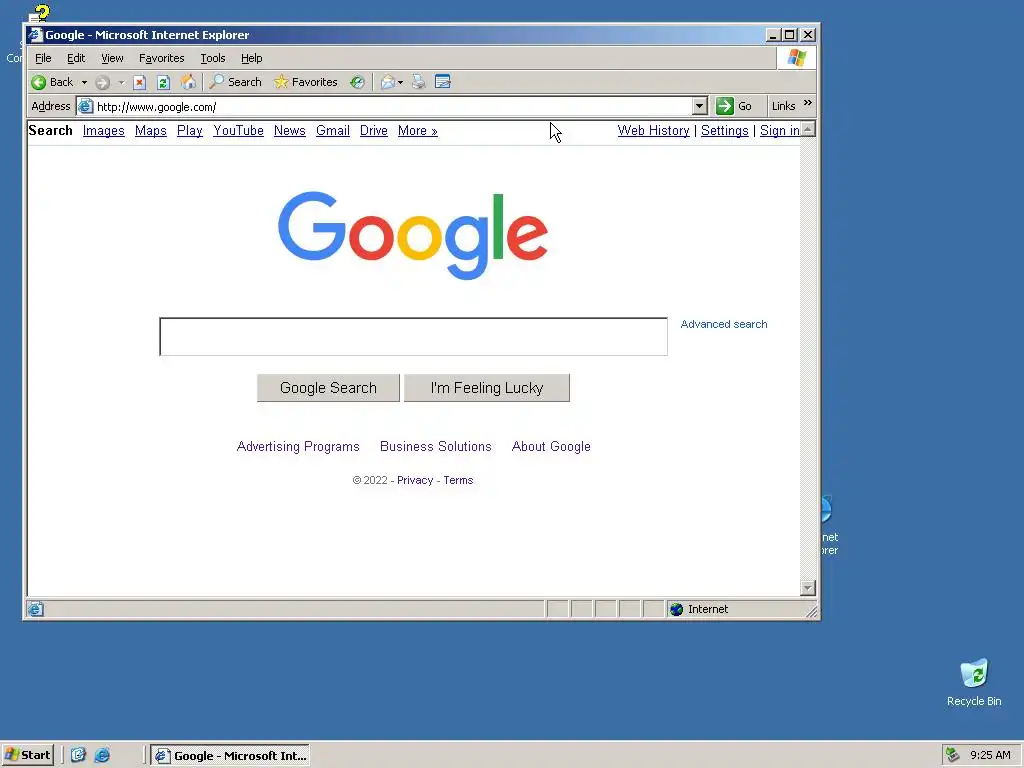Open the Settings link
This screenshot has height=768, width=1024.
[x=725, y=131]
